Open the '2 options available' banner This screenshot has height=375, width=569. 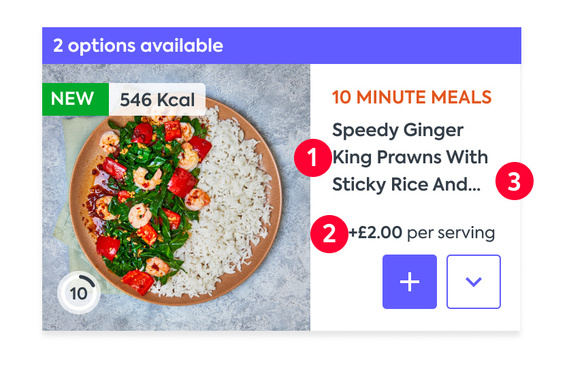[x=282, y=46]
